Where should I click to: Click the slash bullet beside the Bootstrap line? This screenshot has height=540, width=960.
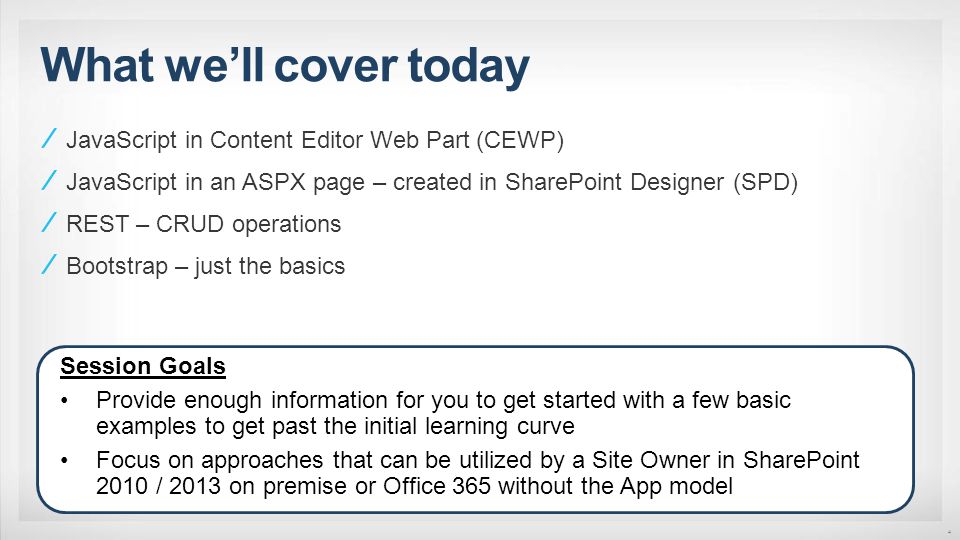(49, 264)
